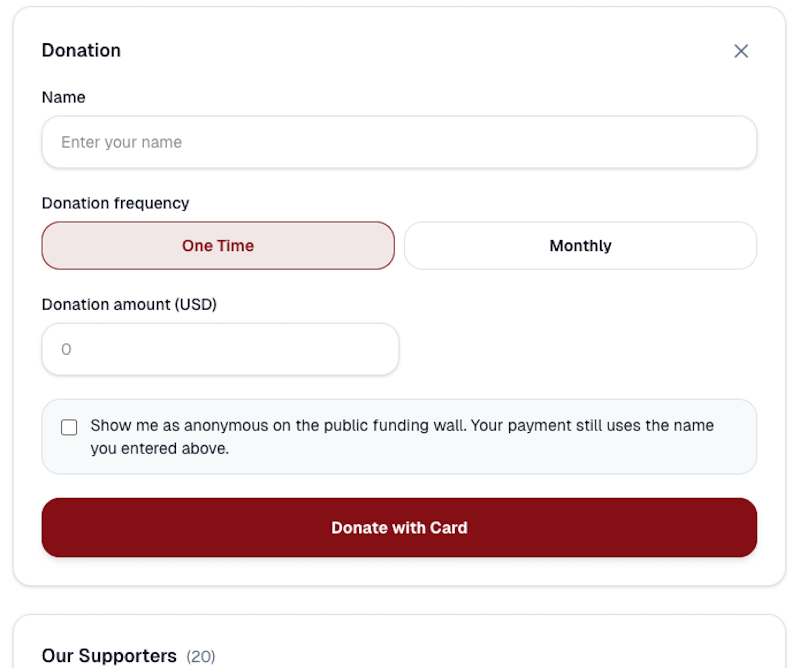Click the Donation dialog title
The width and height of the screenshot is (800, 668).
tap(81, 51)
